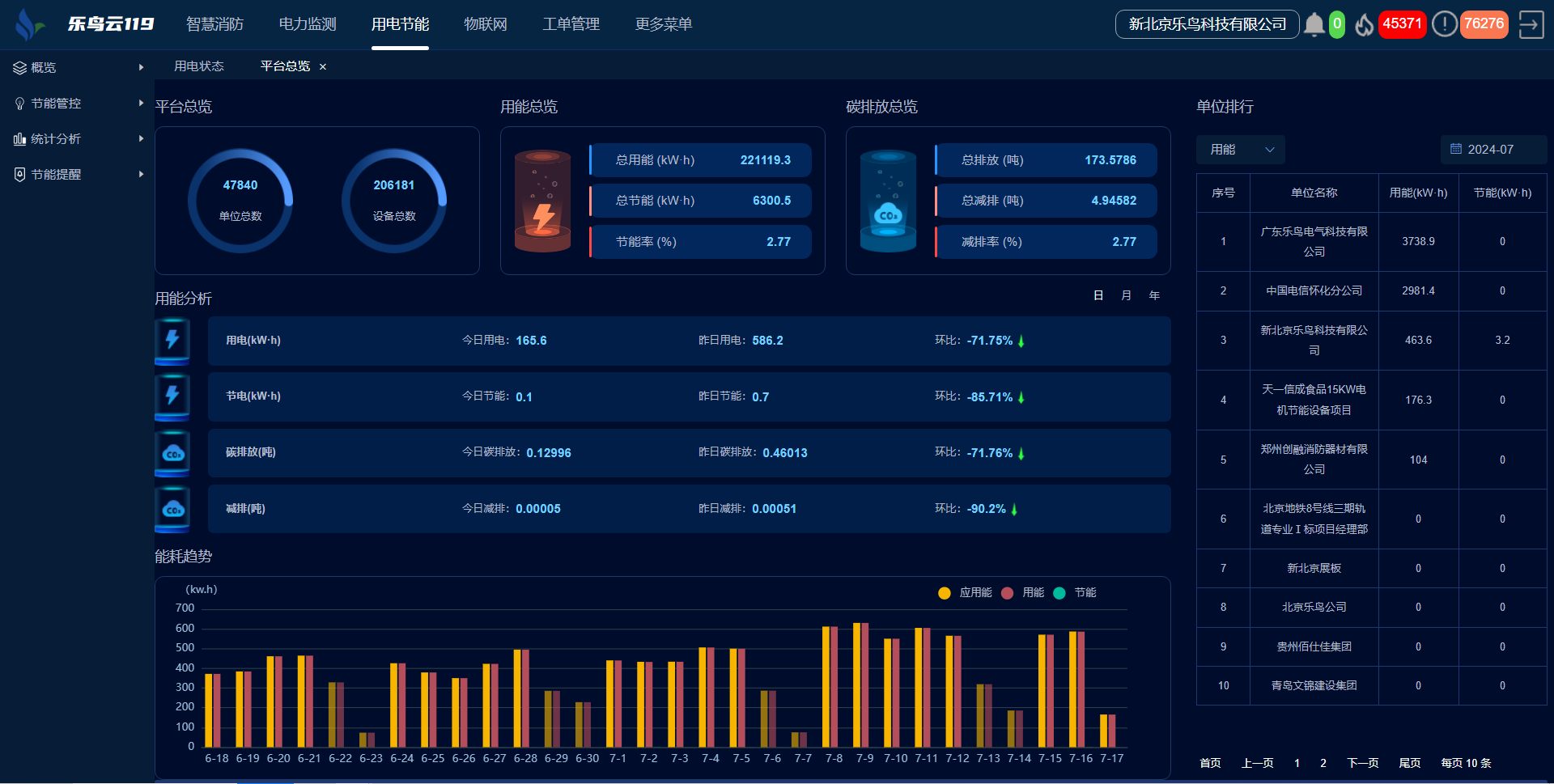Expand the 统计分析 sidebar menu

[x=78, y=139]
